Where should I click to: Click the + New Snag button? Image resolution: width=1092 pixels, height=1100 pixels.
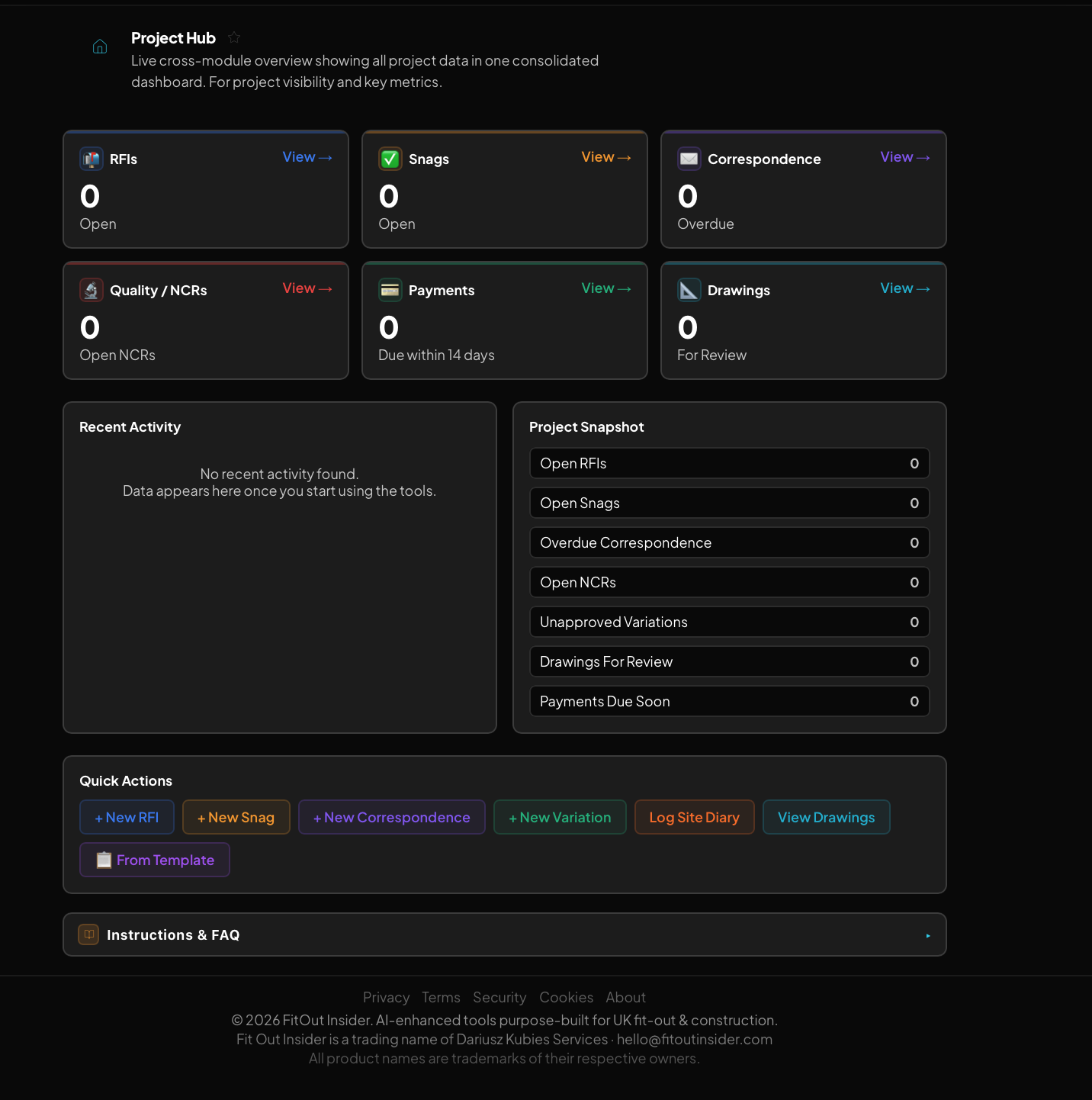coord(236,817)
